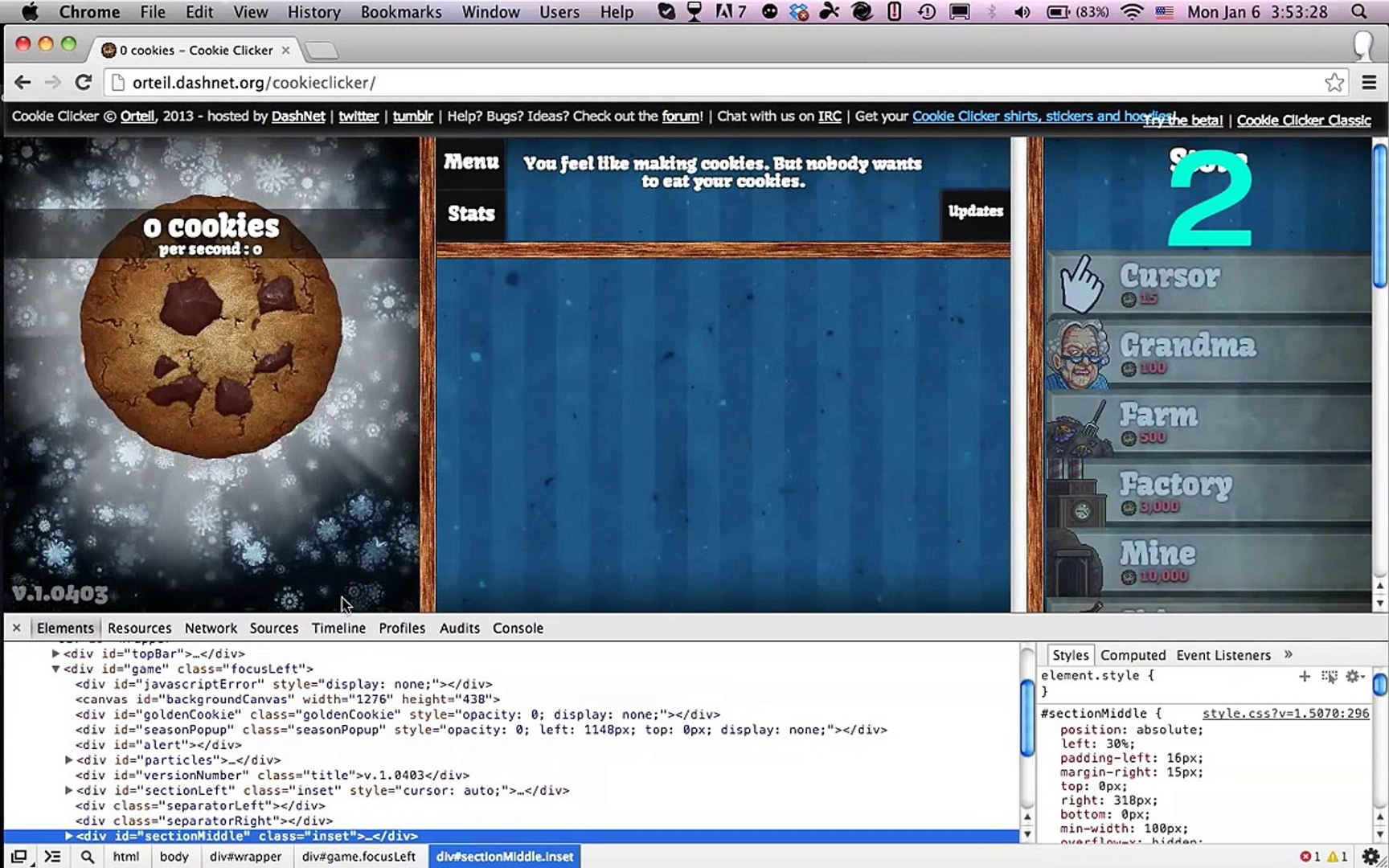Image resolution: width=1389 pixels, height=868 pixels.
Task: Open the Cookie Clicker Classic link
Action: [x=1304, y=121]
